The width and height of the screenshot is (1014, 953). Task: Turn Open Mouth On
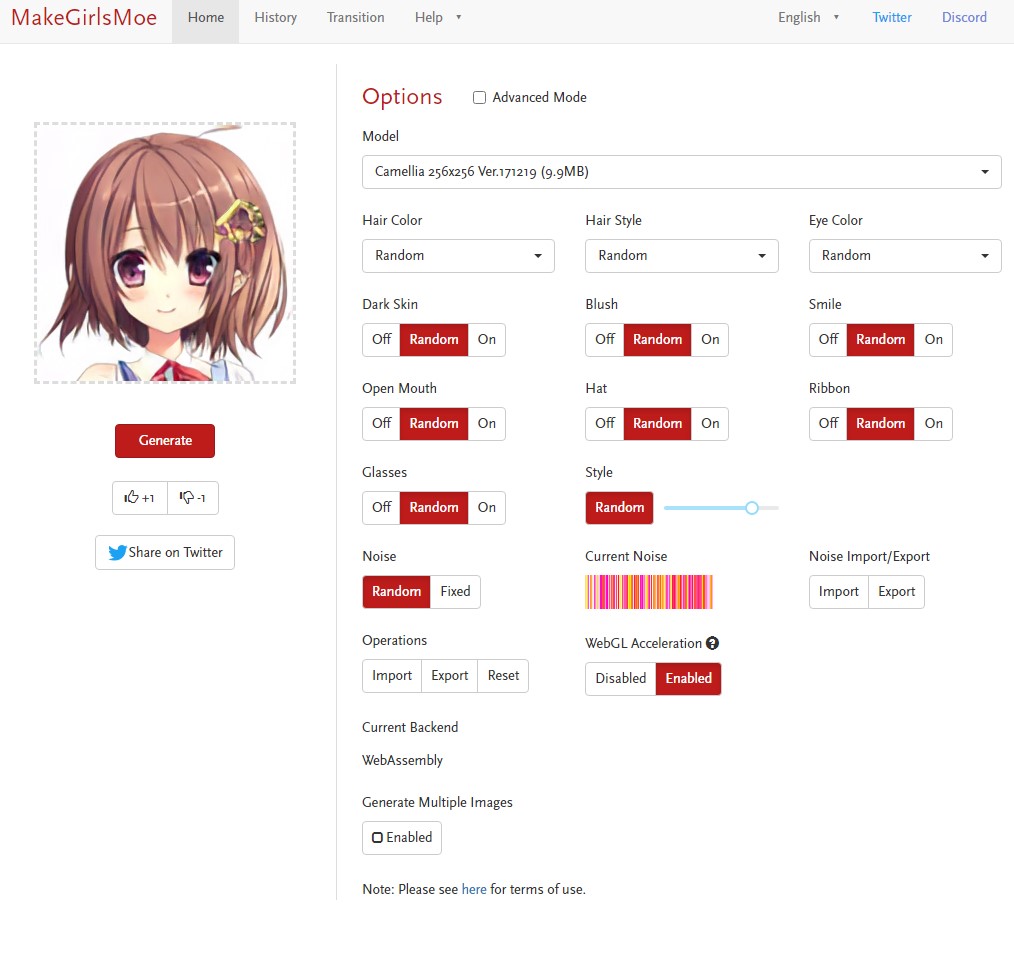[487, 424]
